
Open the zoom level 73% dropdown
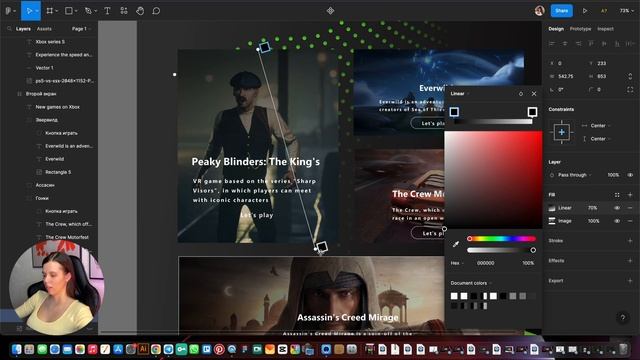coord(627,11)
